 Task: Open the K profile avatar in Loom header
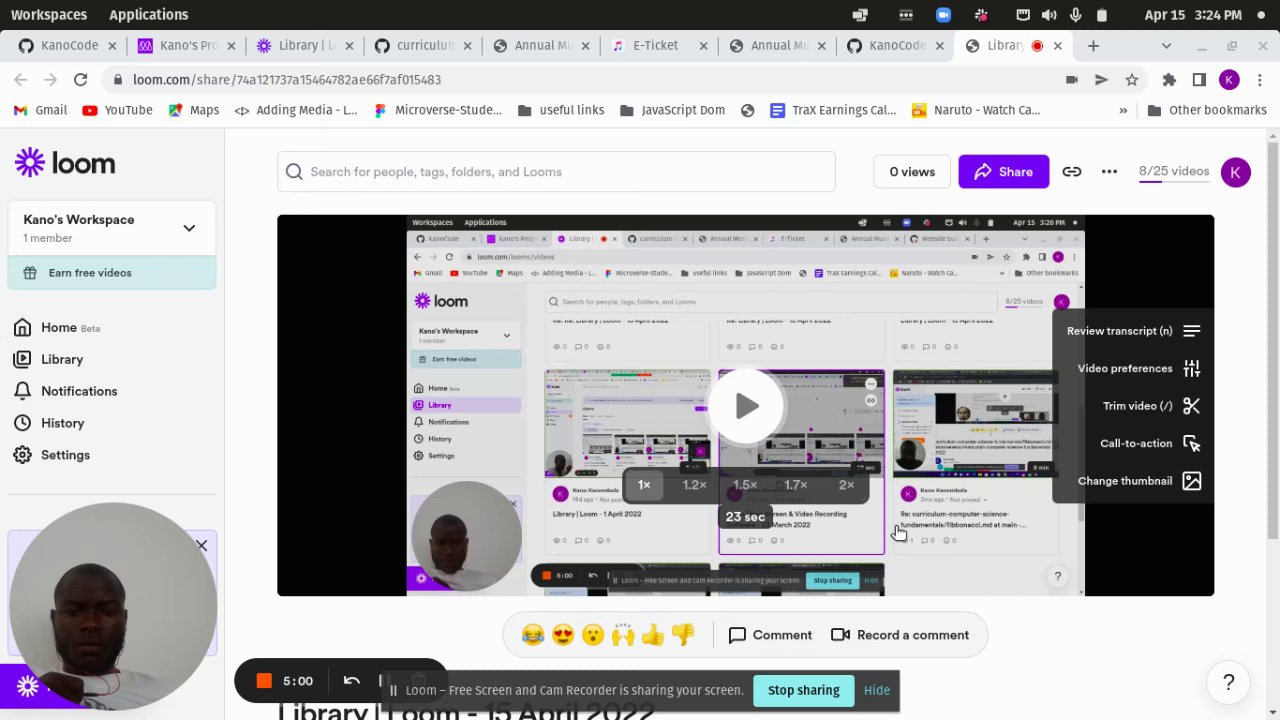1235,172
